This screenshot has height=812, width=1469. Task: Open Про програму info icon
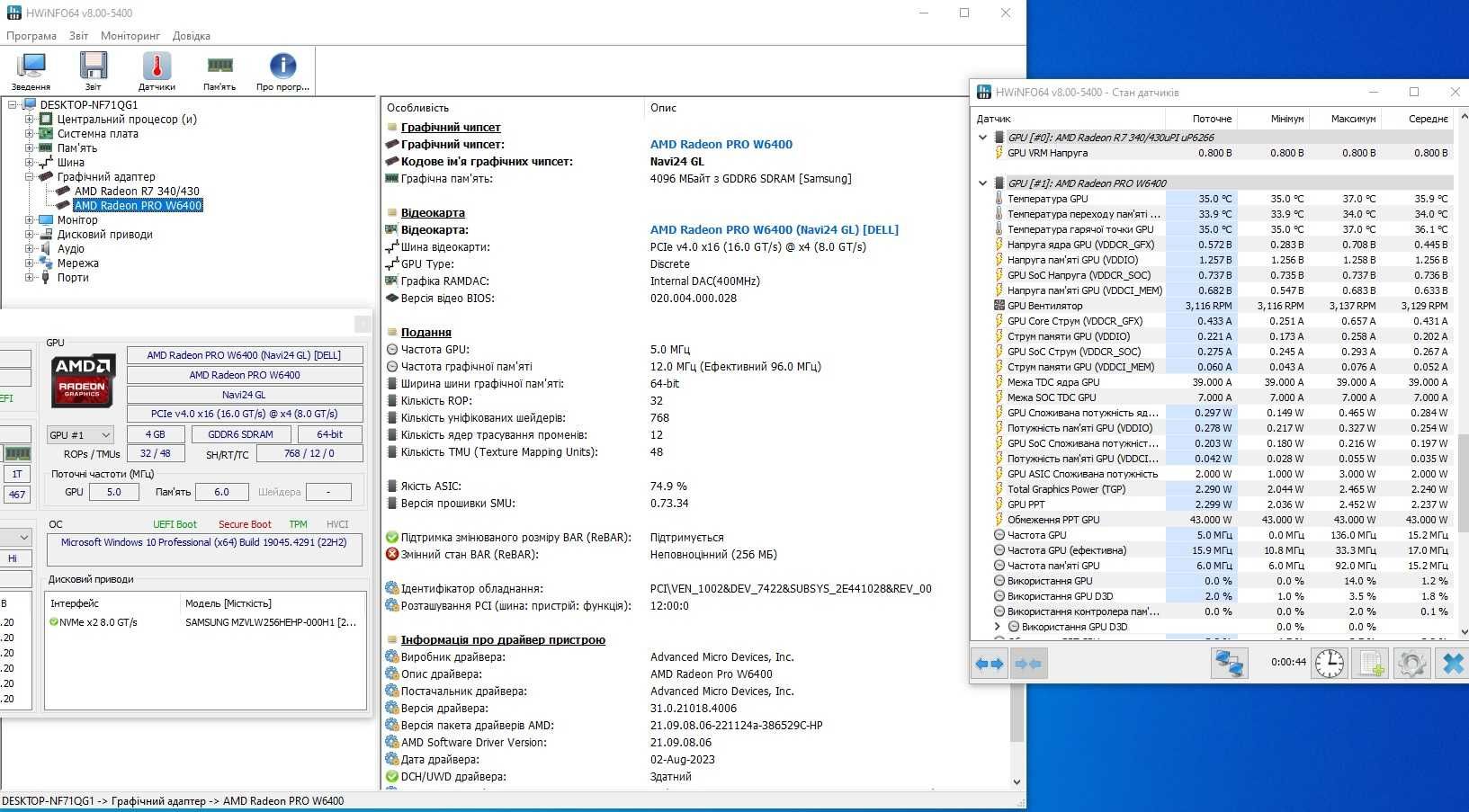[282, 71]
